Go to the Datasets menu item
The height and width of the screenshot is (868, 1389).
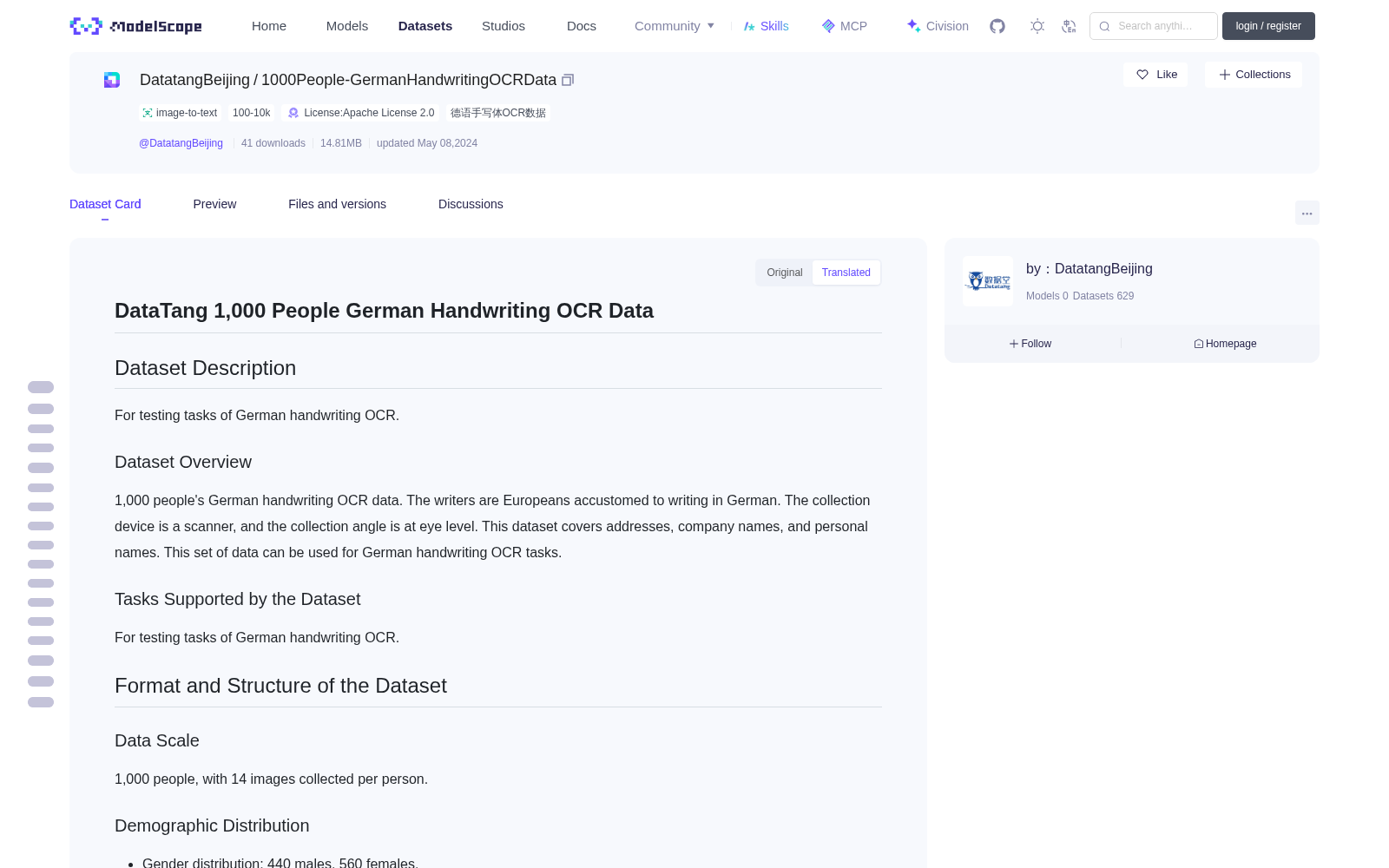pos(425,26)
